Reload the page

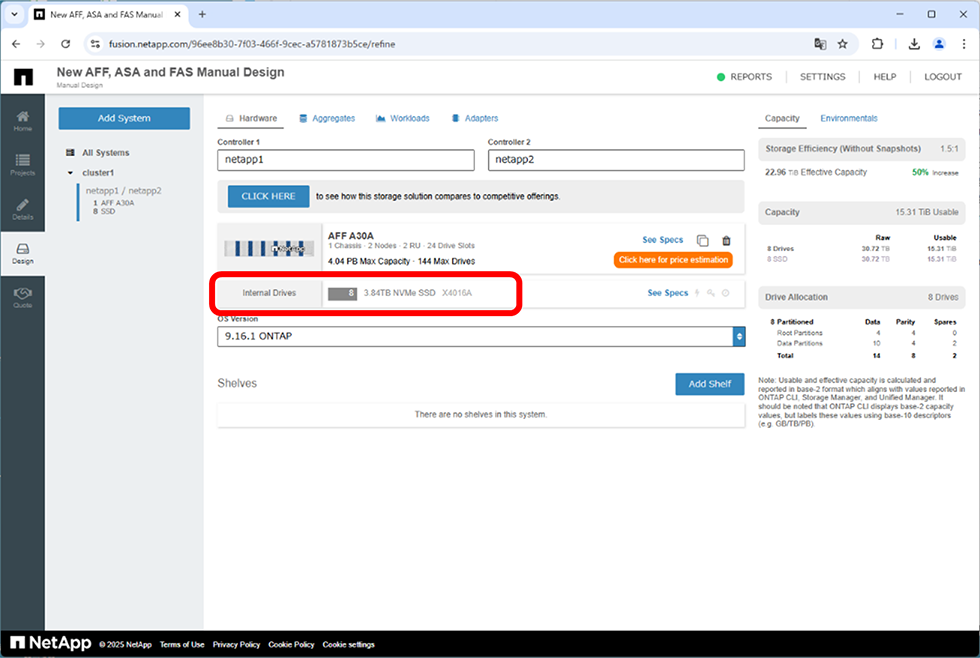[x=66, y=44]
